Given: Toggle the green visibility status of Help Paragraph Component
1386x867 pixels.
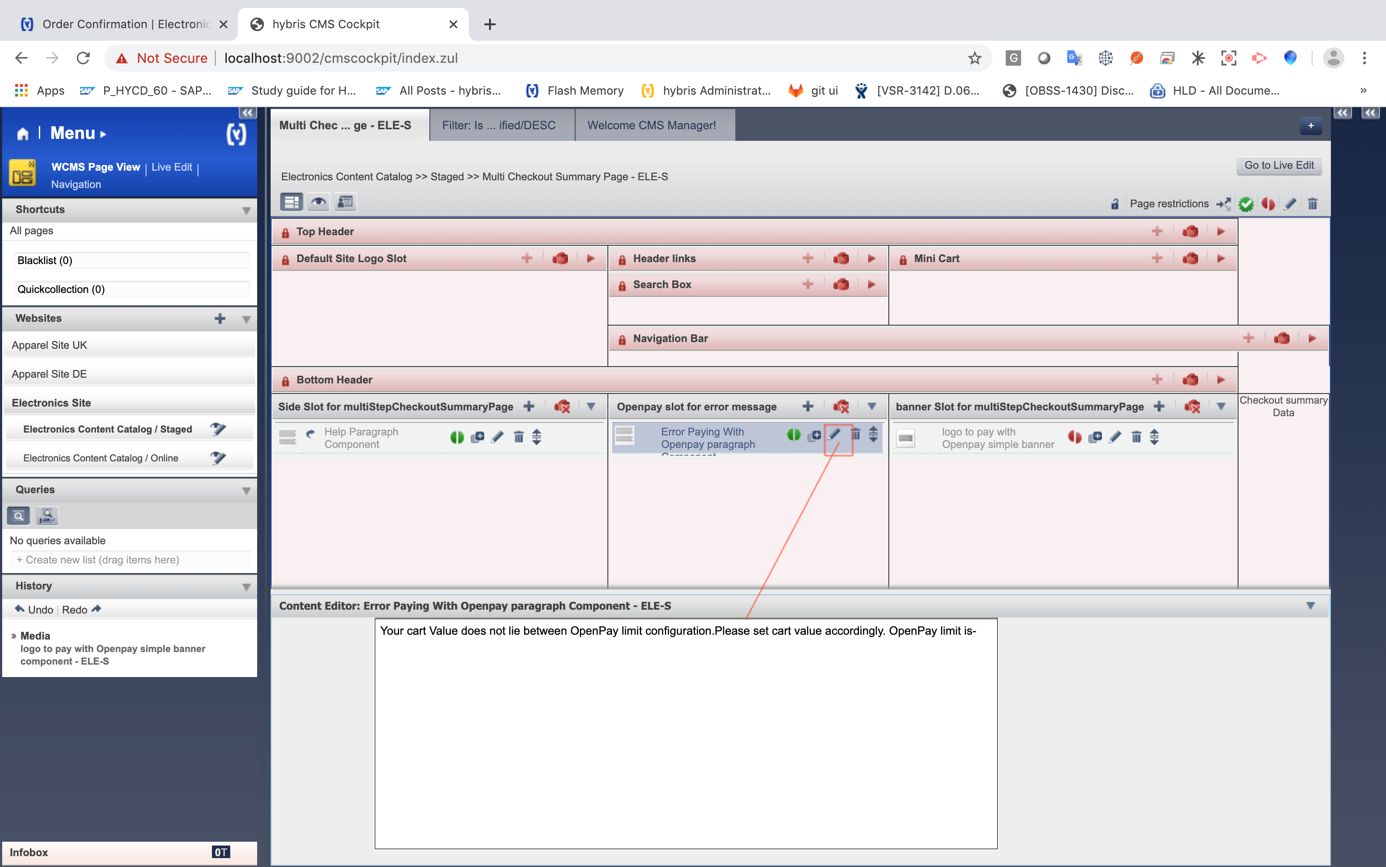Looking at the screenshot, I should point(457,437).
